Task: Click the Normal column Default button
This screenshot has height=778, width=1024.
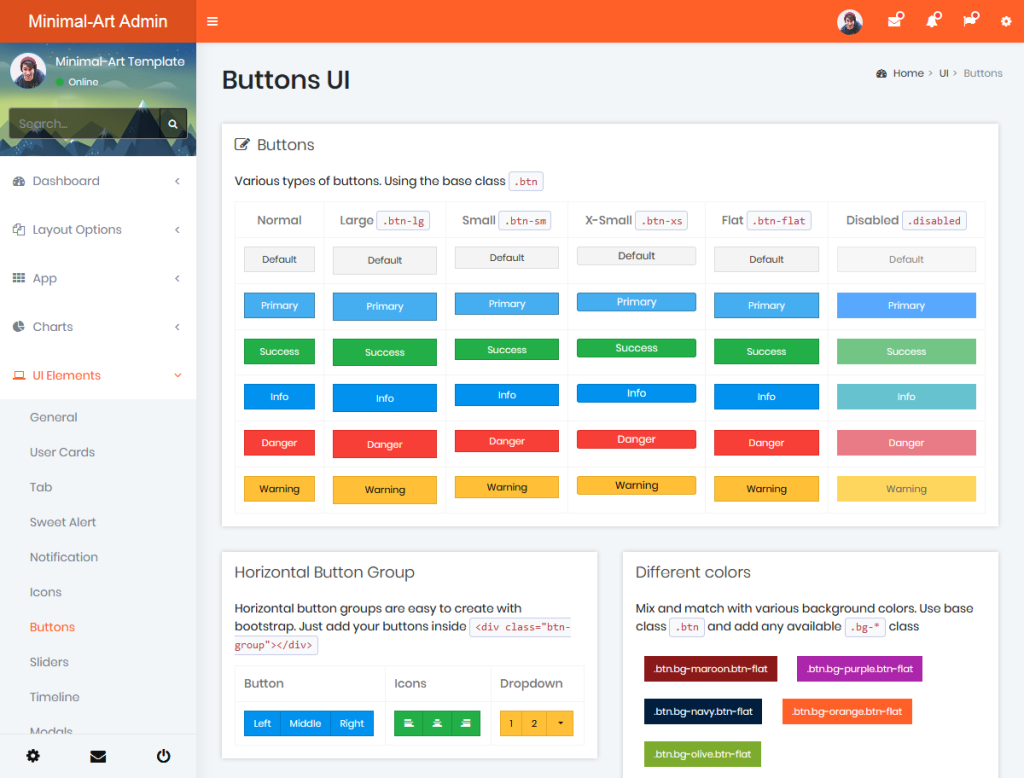Action: coord(280,259)
